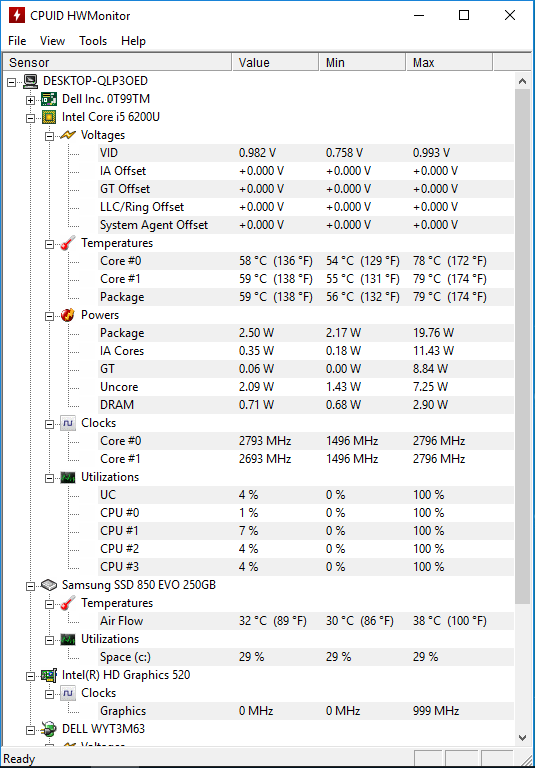
Task: Open the File menu
Action: [17, 41]
